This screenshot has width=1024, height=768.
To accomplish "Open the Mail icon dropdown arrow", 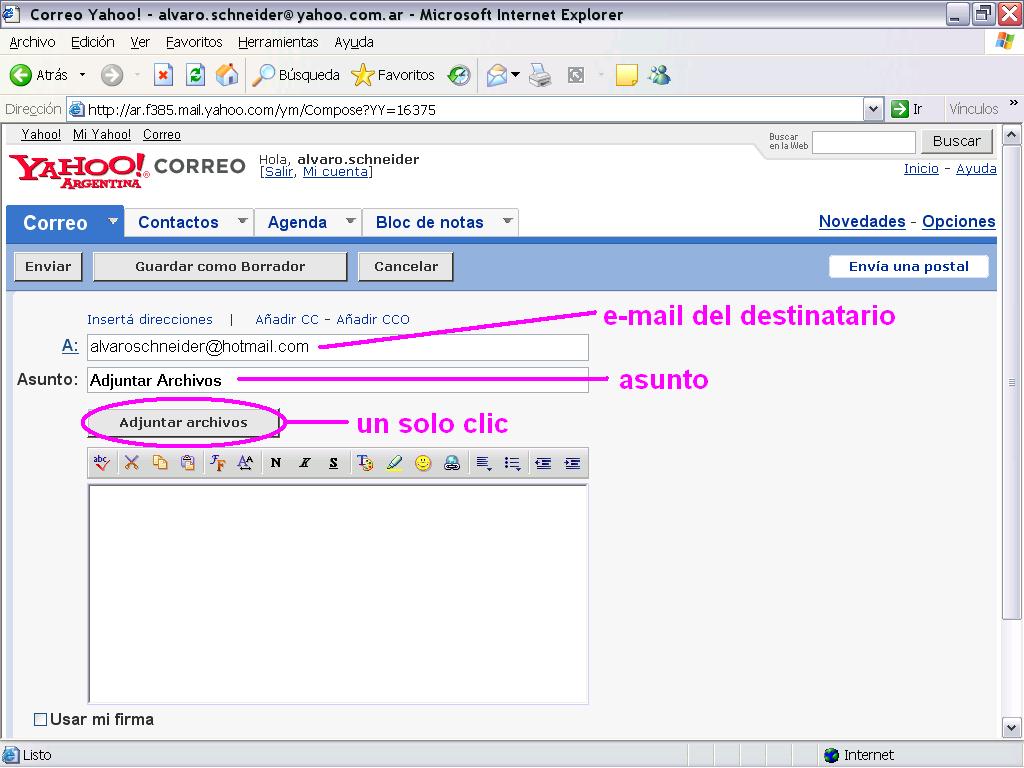I will (515, 75).
